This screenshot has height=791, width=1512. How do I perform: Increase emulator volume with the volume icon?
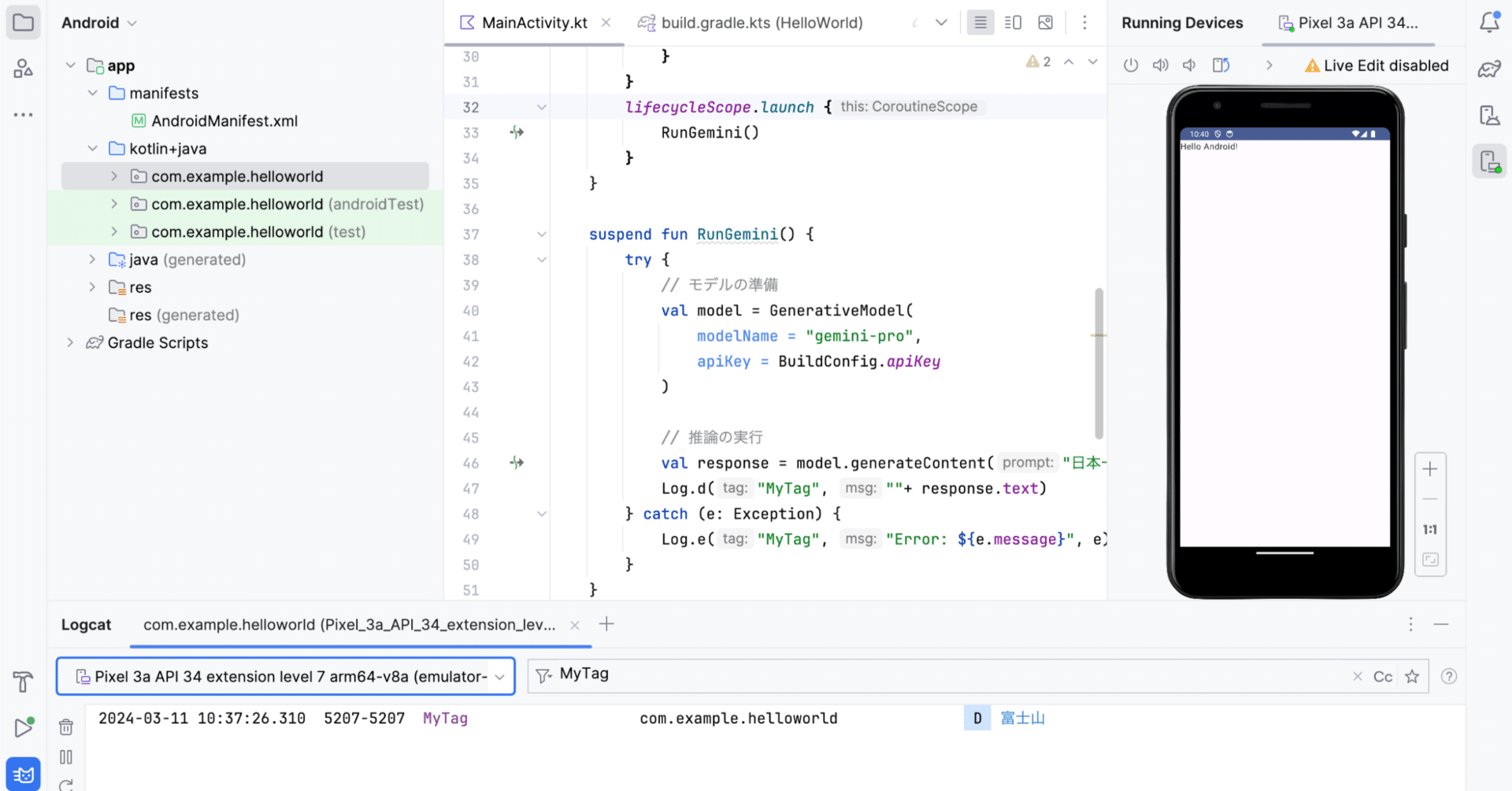click(x=1160, y=65)
